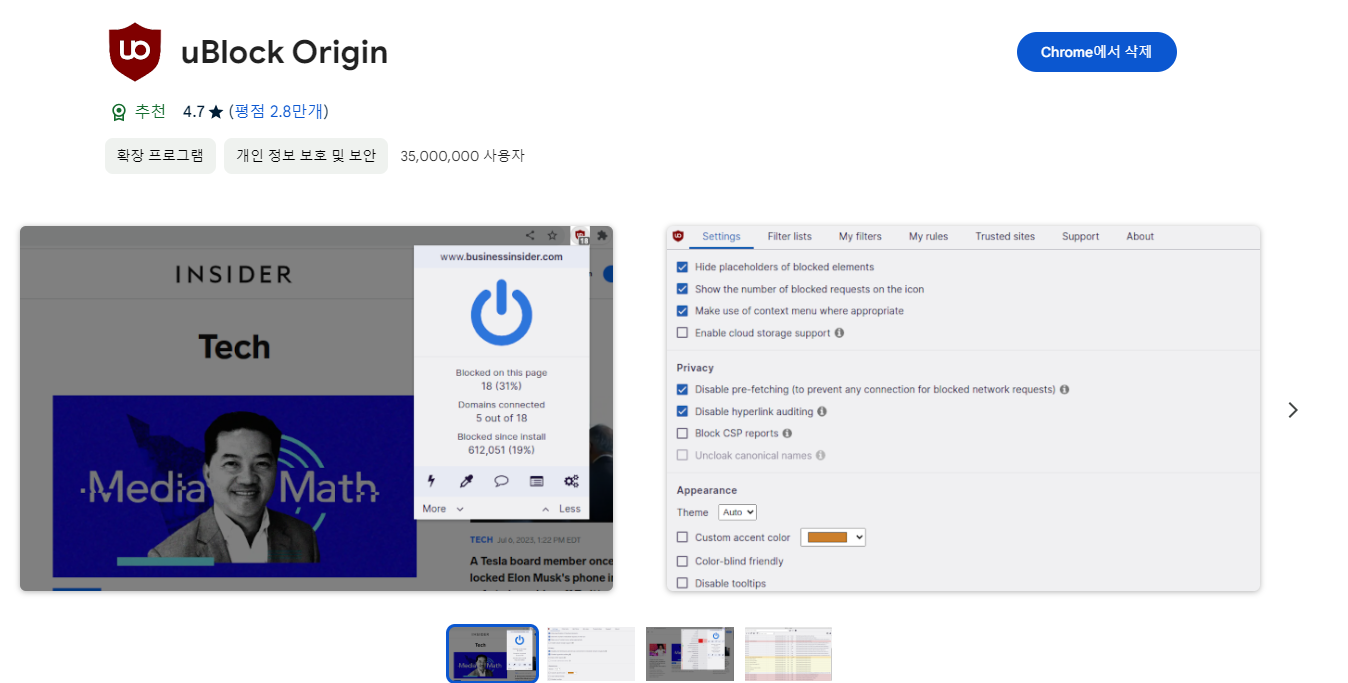
Task: Click the uBlock Origin title heading
Action: [x=284, y=52]
